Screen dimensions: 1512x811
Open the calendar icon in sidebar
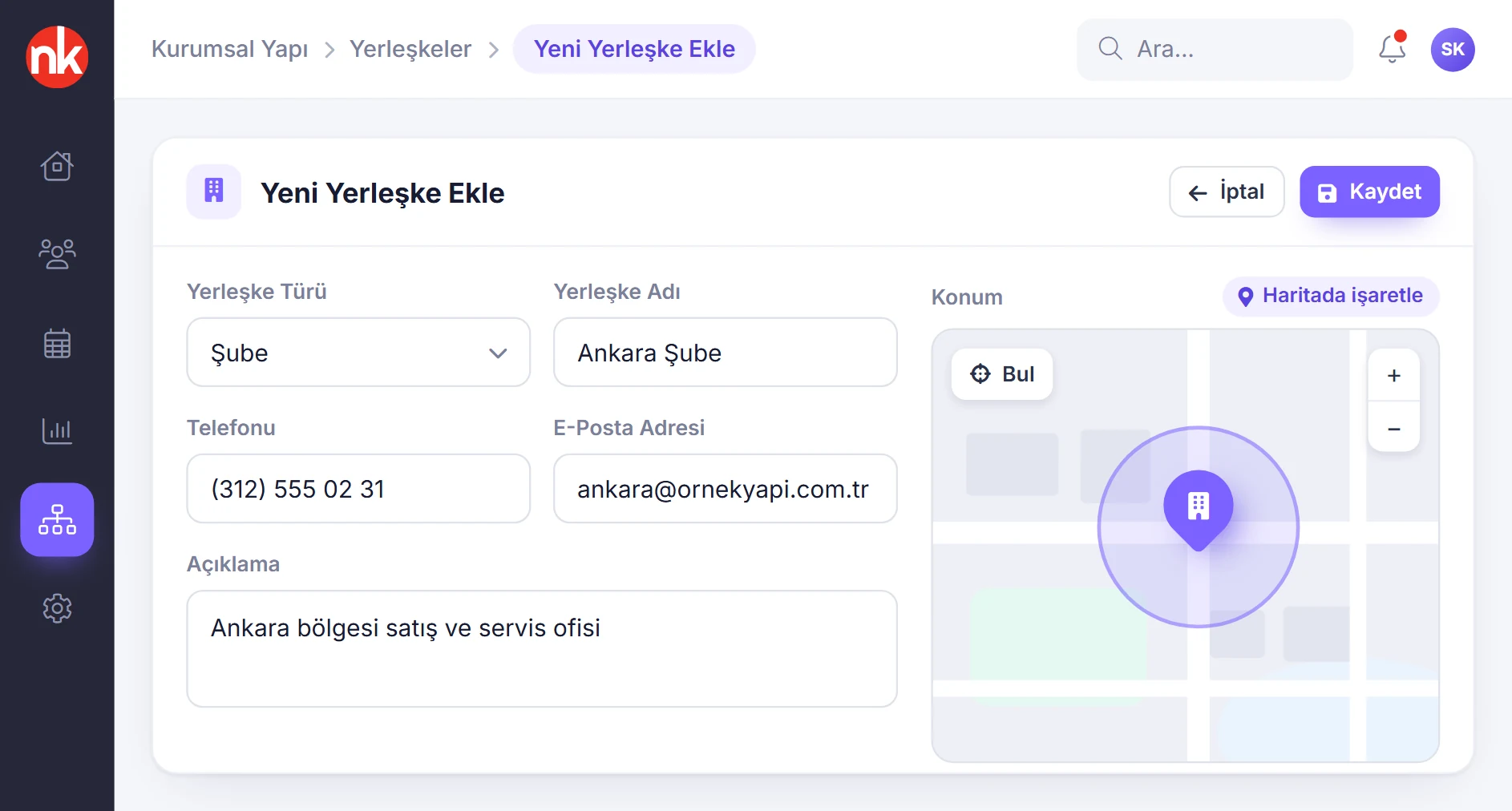[57, 343]
